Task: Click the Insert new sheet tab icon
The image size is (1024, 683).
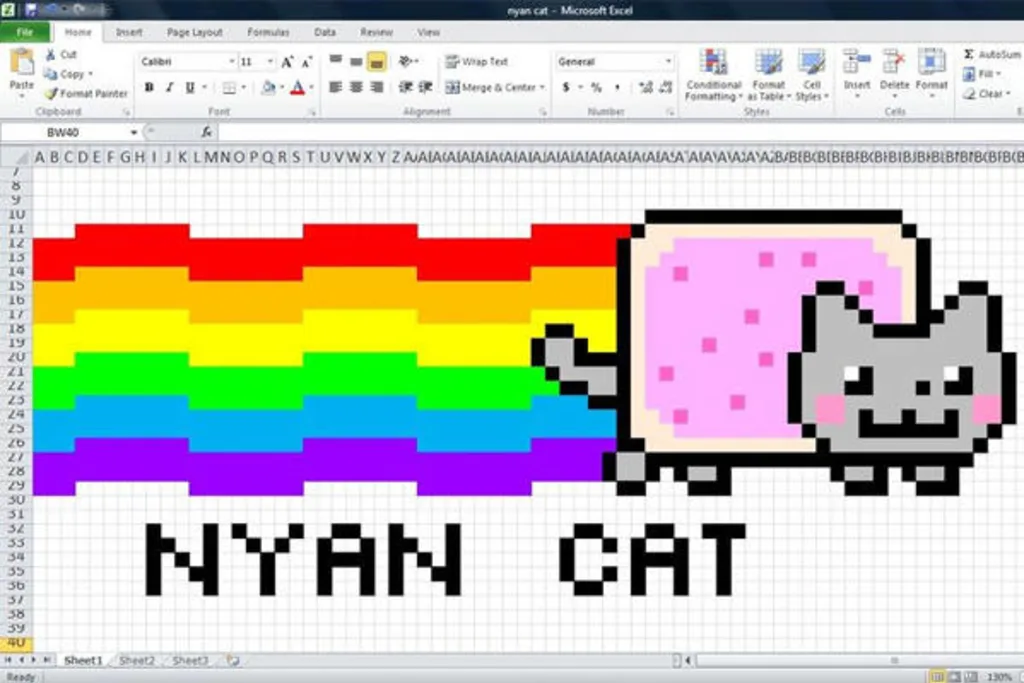Action: 232,660
